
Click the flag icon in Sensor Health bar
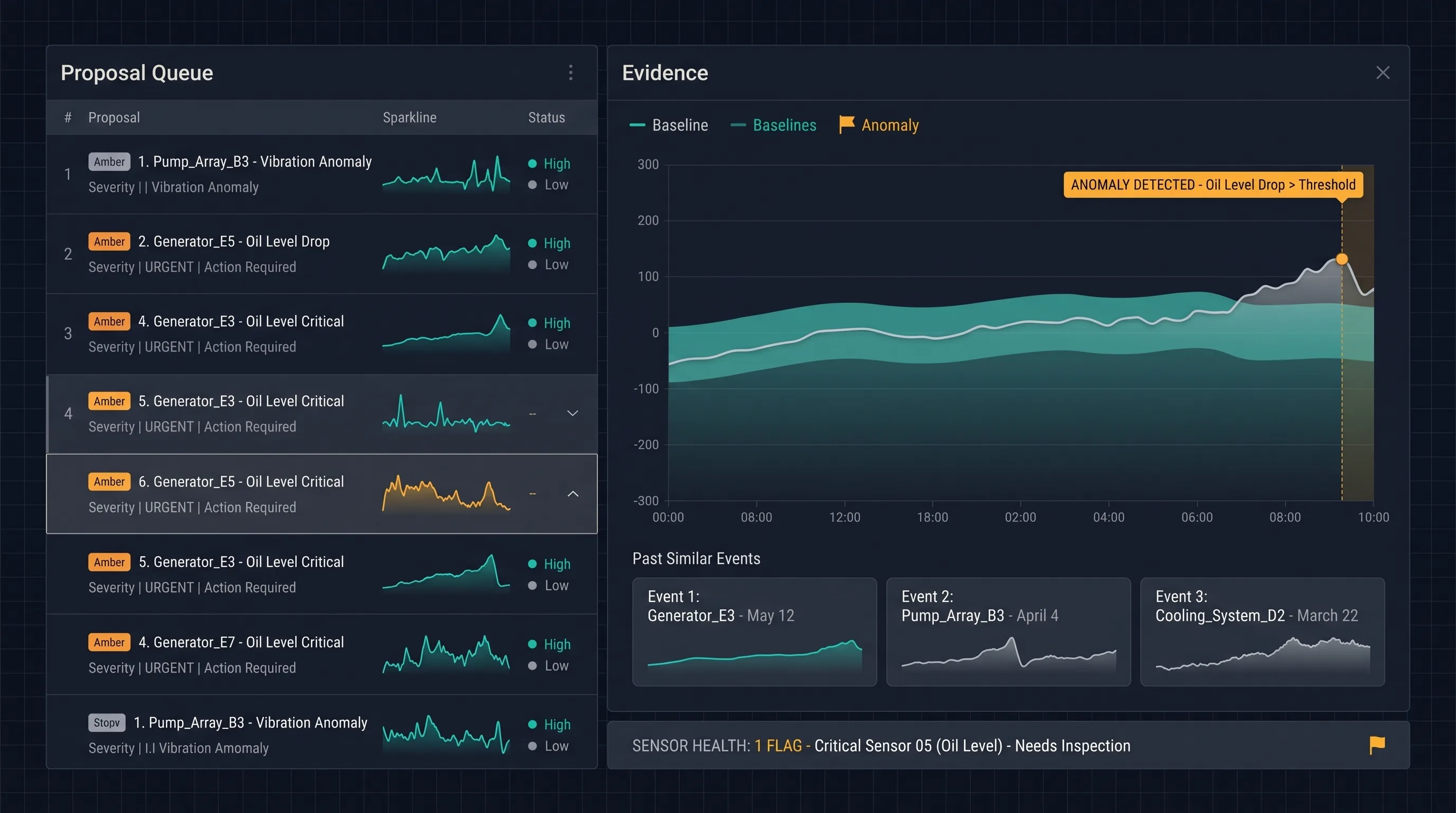(x=1377, y=745)
